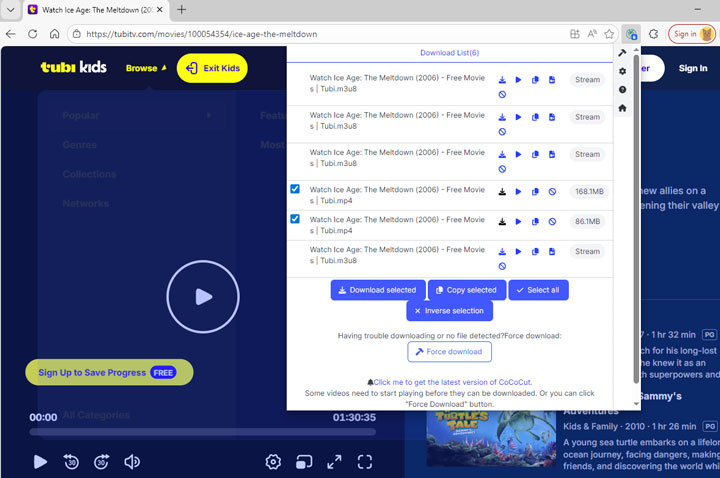Copy link of the 86.1MB mp4 entry

click(x=535, y=222)
